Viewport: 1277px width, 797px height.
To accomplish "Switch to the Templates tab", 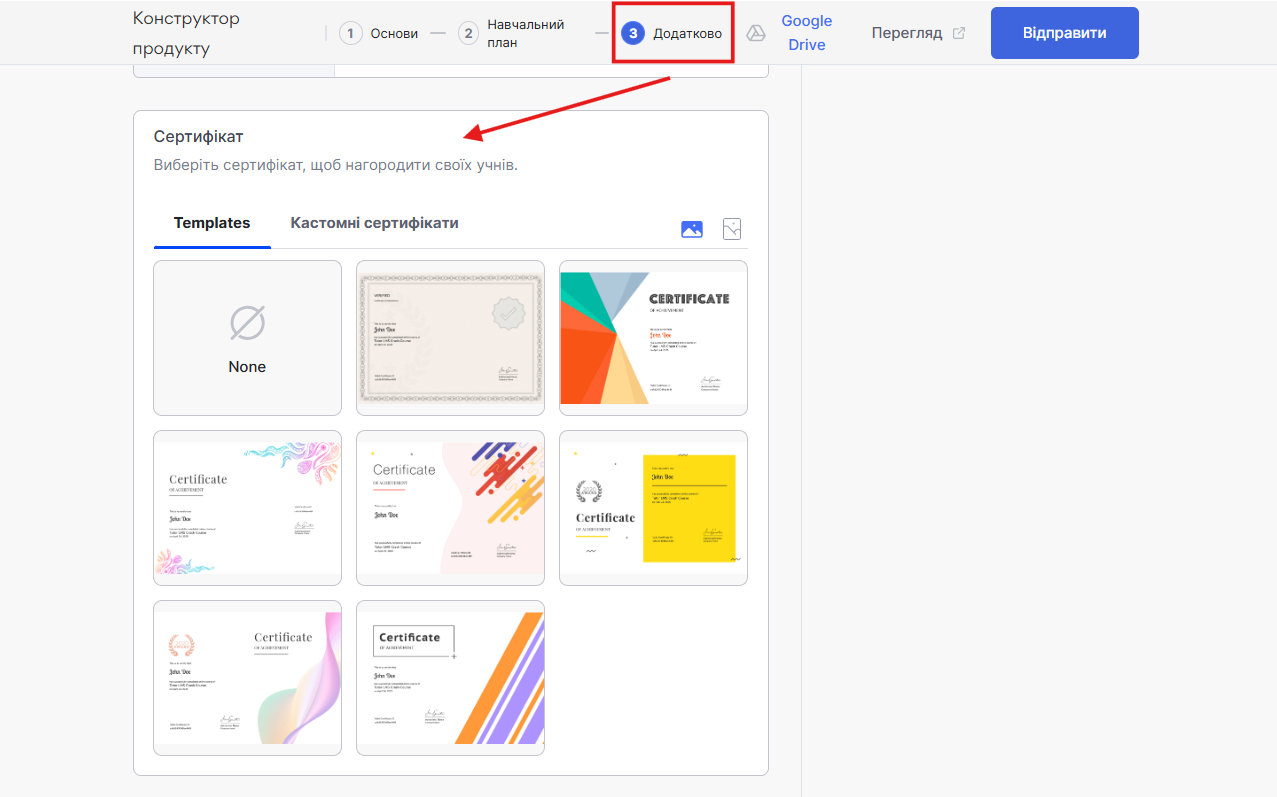I will (212, 223).
